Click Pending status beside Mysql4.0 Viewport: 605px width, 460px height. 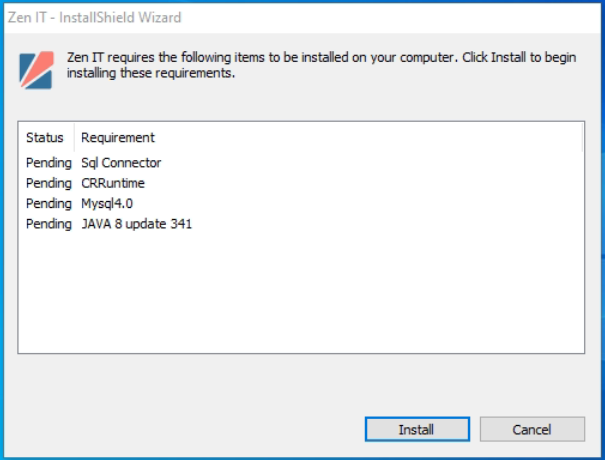click(x=49, y=204)
